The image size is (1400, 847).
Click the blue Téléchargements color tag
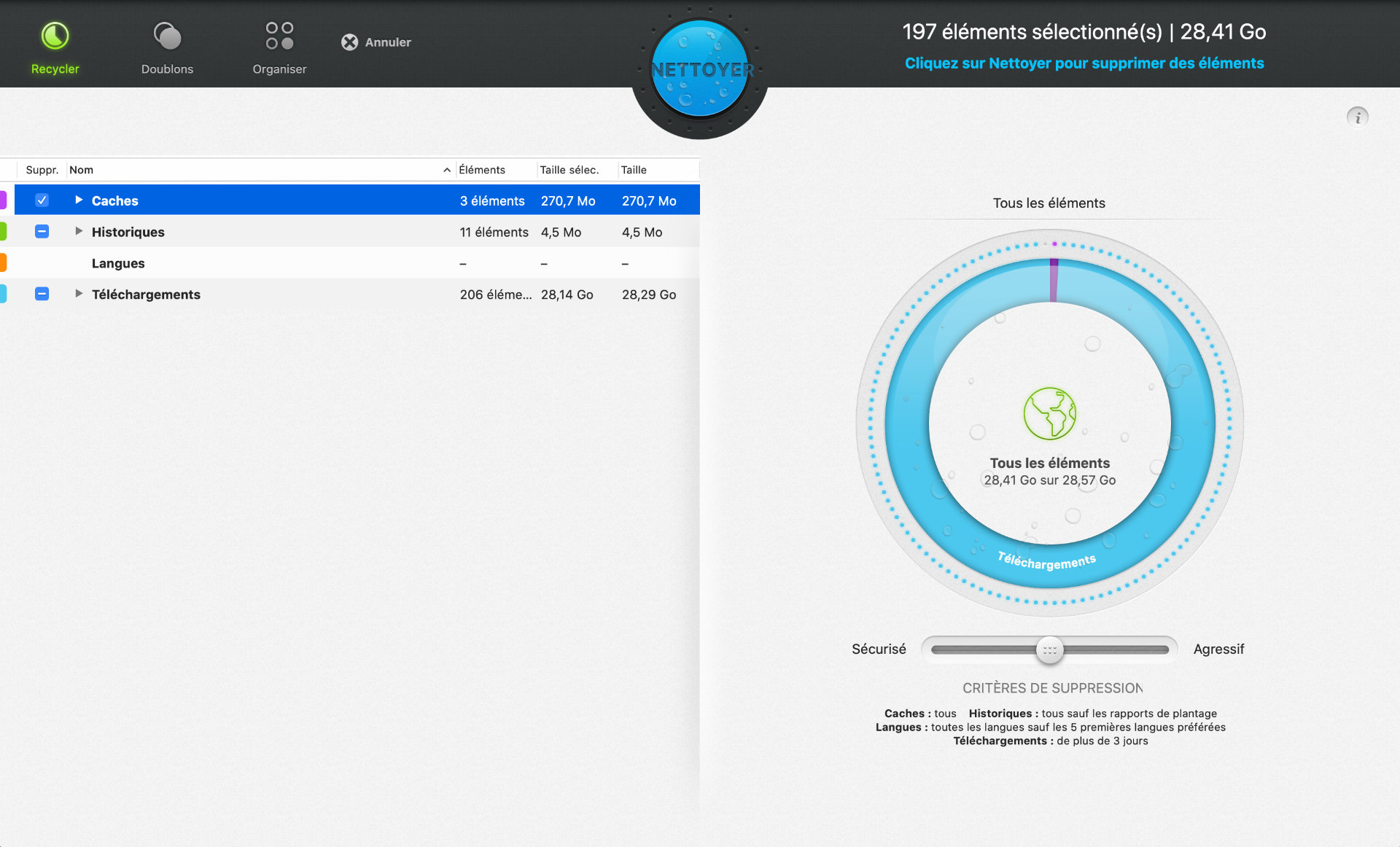tap(4, 294)
